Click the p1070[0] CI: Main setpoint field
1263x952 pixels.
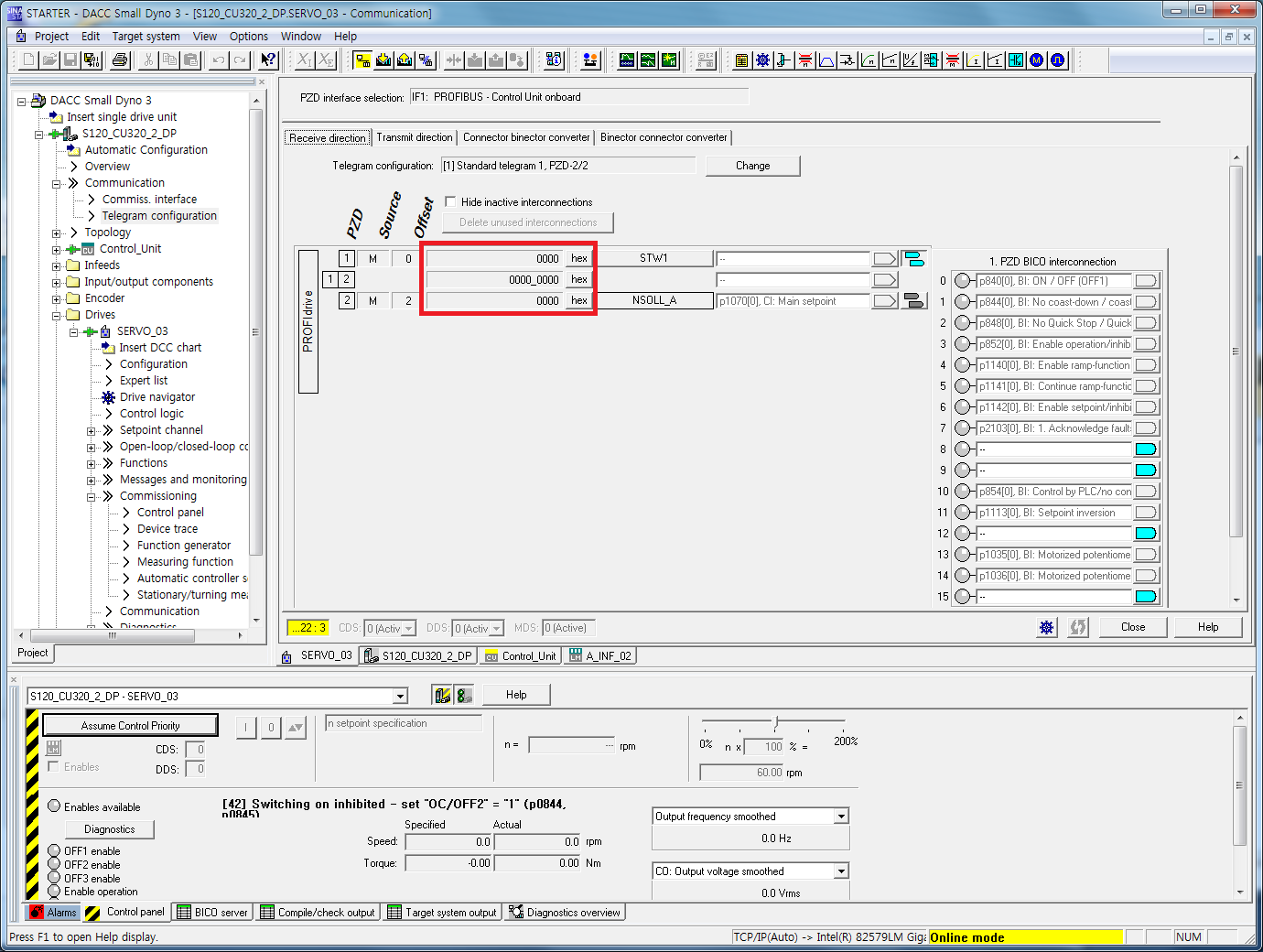[x=793, y=301]
